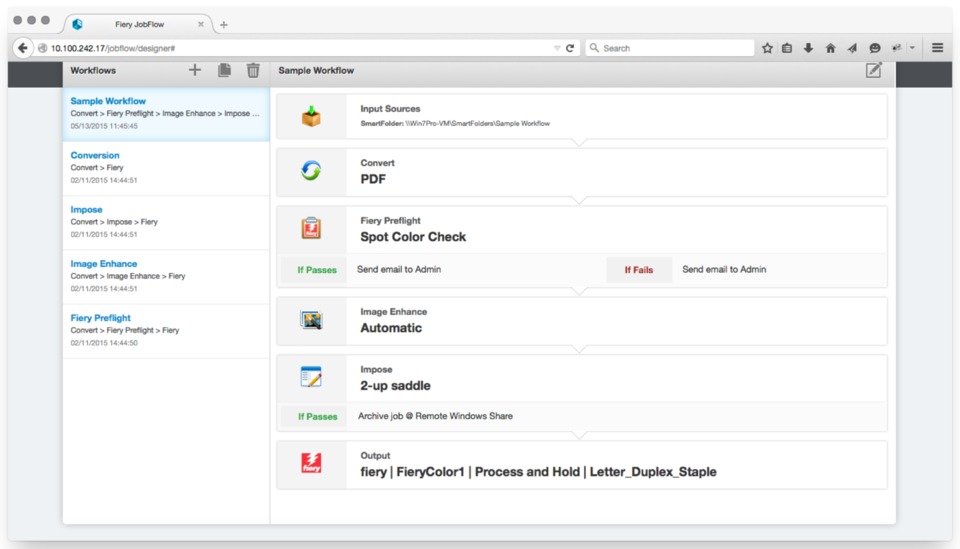The width and height of the screenshot is (960, 549).
Task: Click Archive job @ Remote Windows Share
Action: tap(435, 416)
